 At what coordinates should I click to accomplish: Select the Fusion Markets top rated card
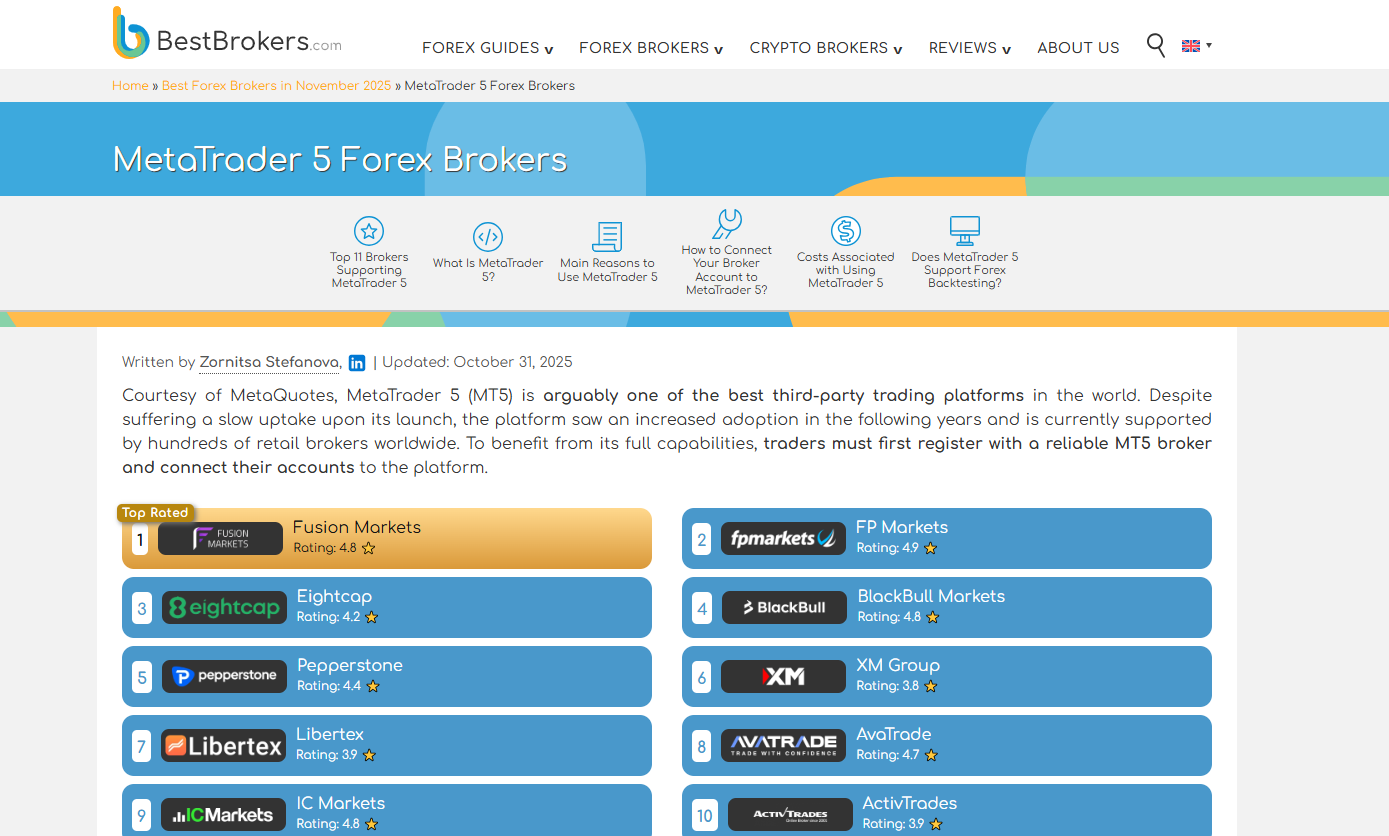386,538
